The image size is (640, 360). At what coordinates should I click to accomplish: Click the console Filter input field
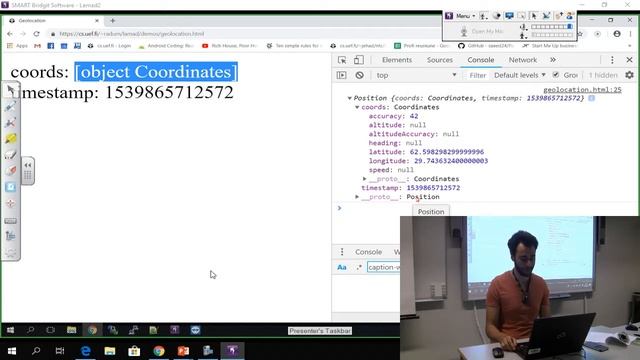point(478,75)
